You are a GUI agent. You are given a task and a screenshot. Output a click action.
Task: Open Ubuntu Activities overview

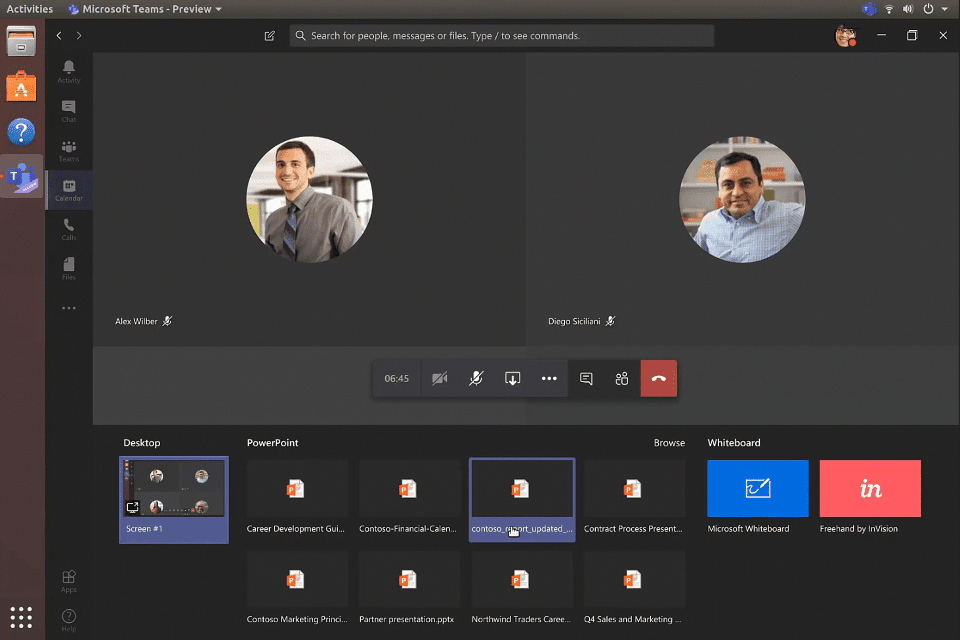pyautogui.click(x=29, y=9)
